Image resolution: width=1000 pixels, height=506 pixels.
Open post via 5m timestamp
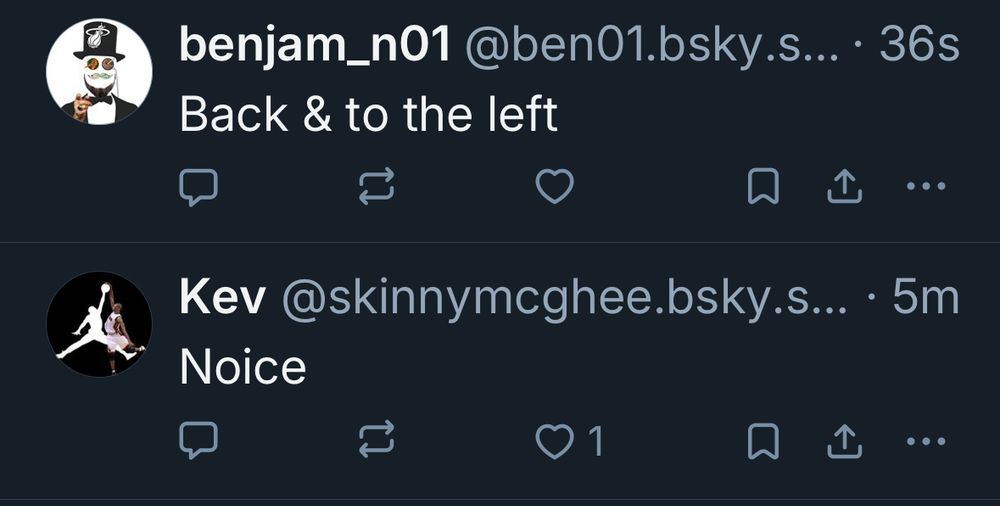[x=925, y=298]
